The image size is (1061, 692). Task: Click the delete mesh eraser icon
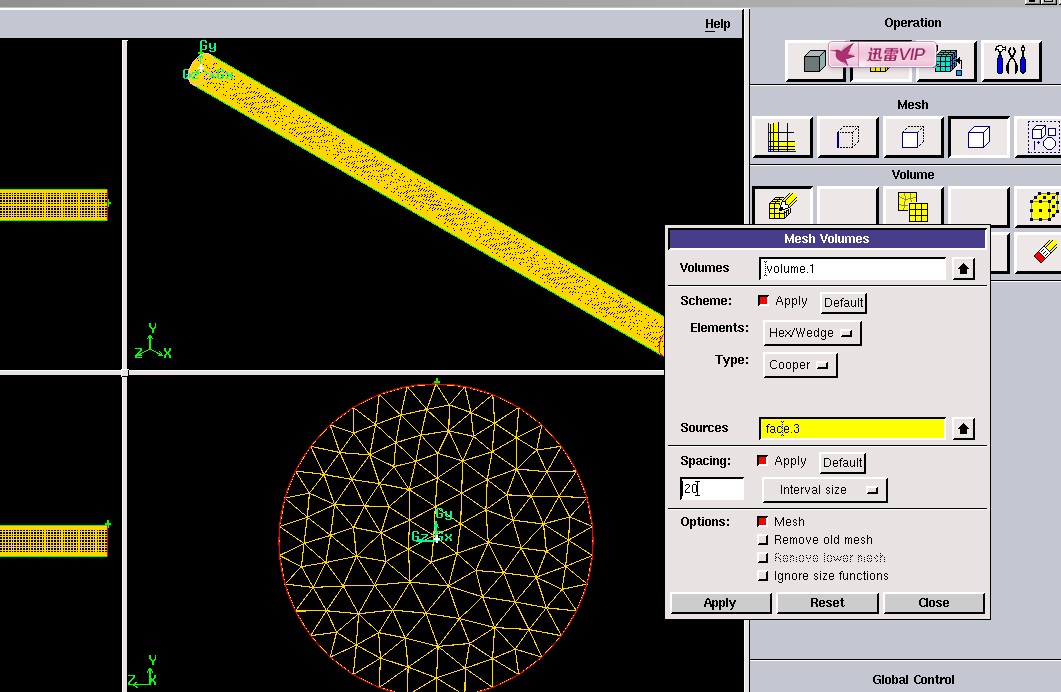[x=1043, y=250]
